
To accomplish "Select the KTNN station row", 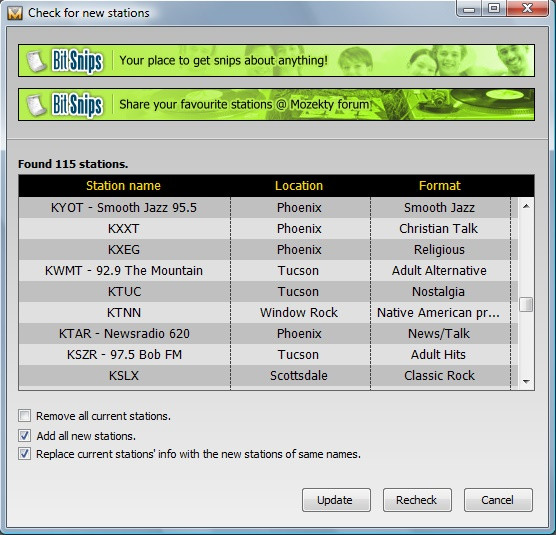I will click(268, 312).
